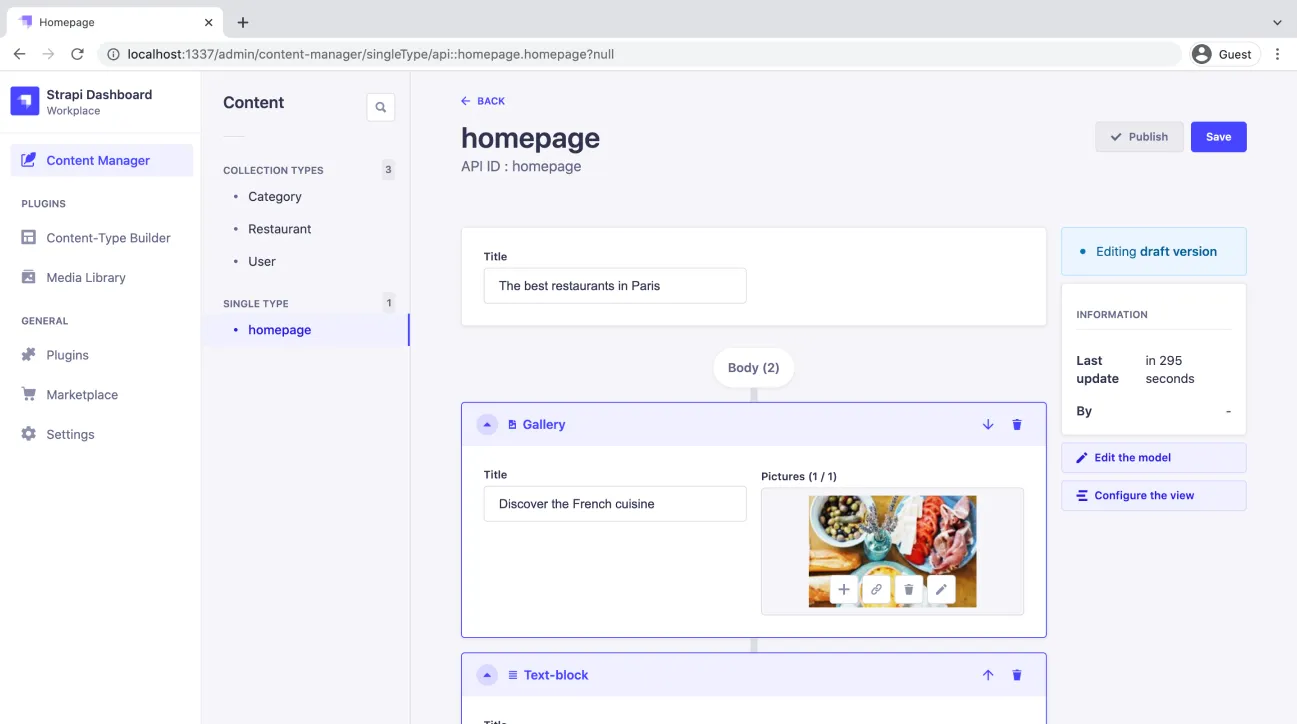This screenshot has width=1297, height=724.
Task: Click the Media Library icon
Action: pyautogui.click(x=28, y=277)
